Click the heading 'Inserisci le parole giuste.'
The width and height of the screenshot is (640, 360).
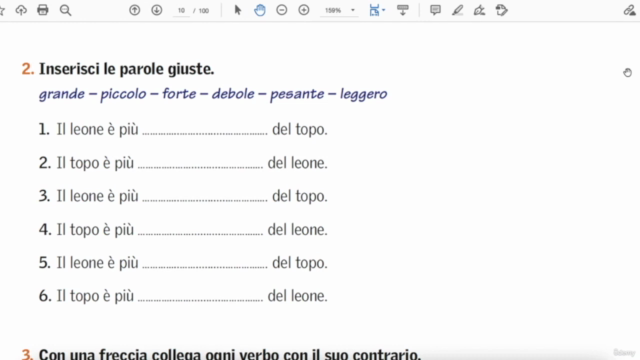(x=127, y=69)
